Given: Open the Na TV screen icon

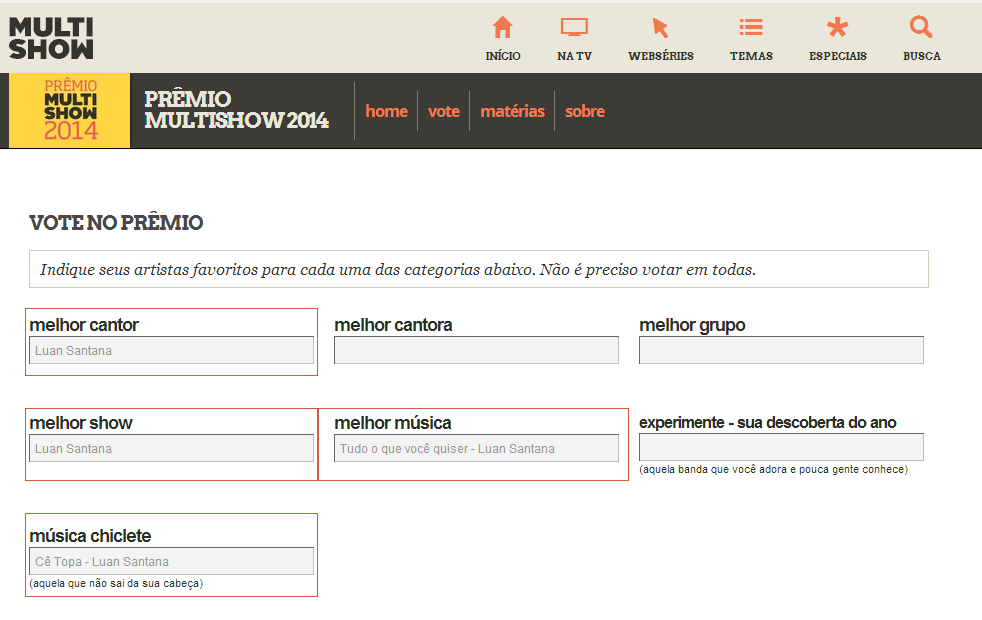Looking at the screenshot, I should (x=574, y=28).
